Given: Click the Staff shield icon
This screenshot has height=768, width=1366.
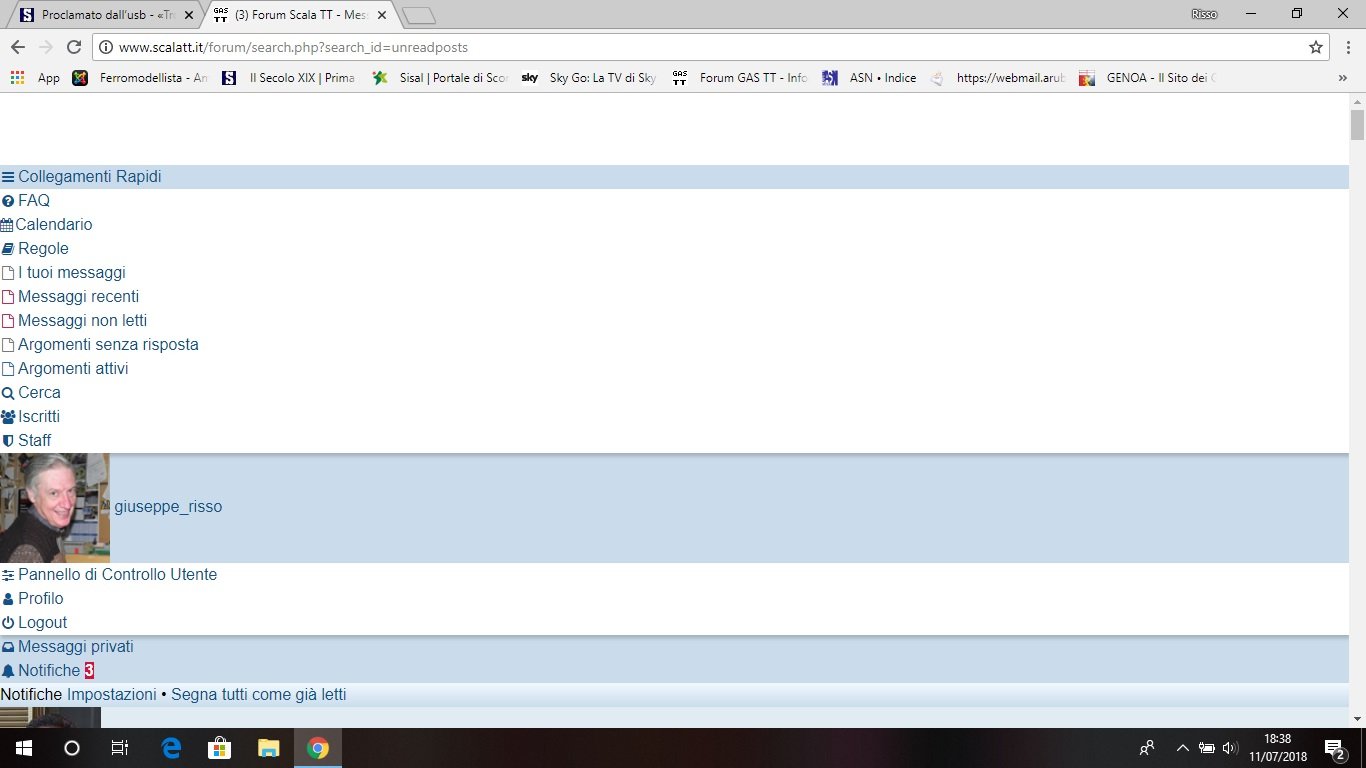Looking at the screenshot, I should tap(8, 441).
